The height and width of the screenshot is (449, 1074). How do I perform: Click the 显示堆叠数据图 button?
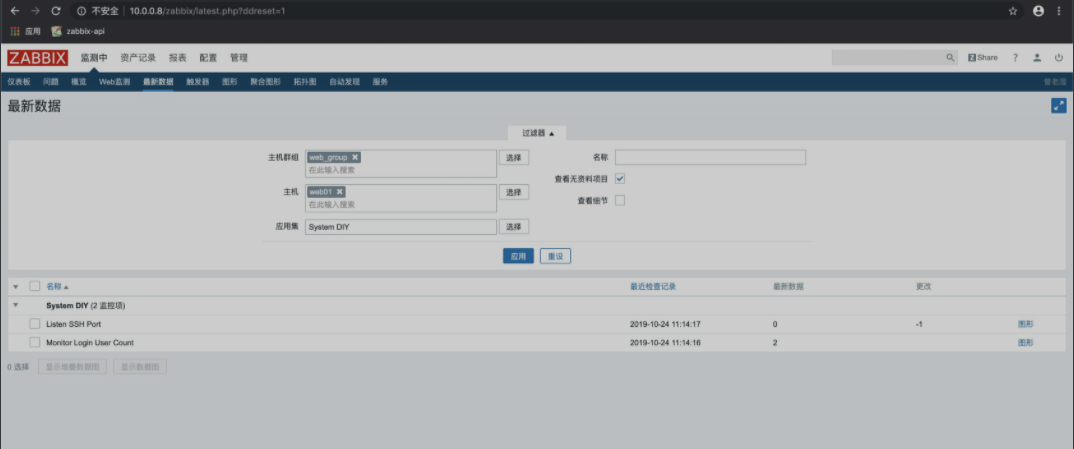pos(73,367)
